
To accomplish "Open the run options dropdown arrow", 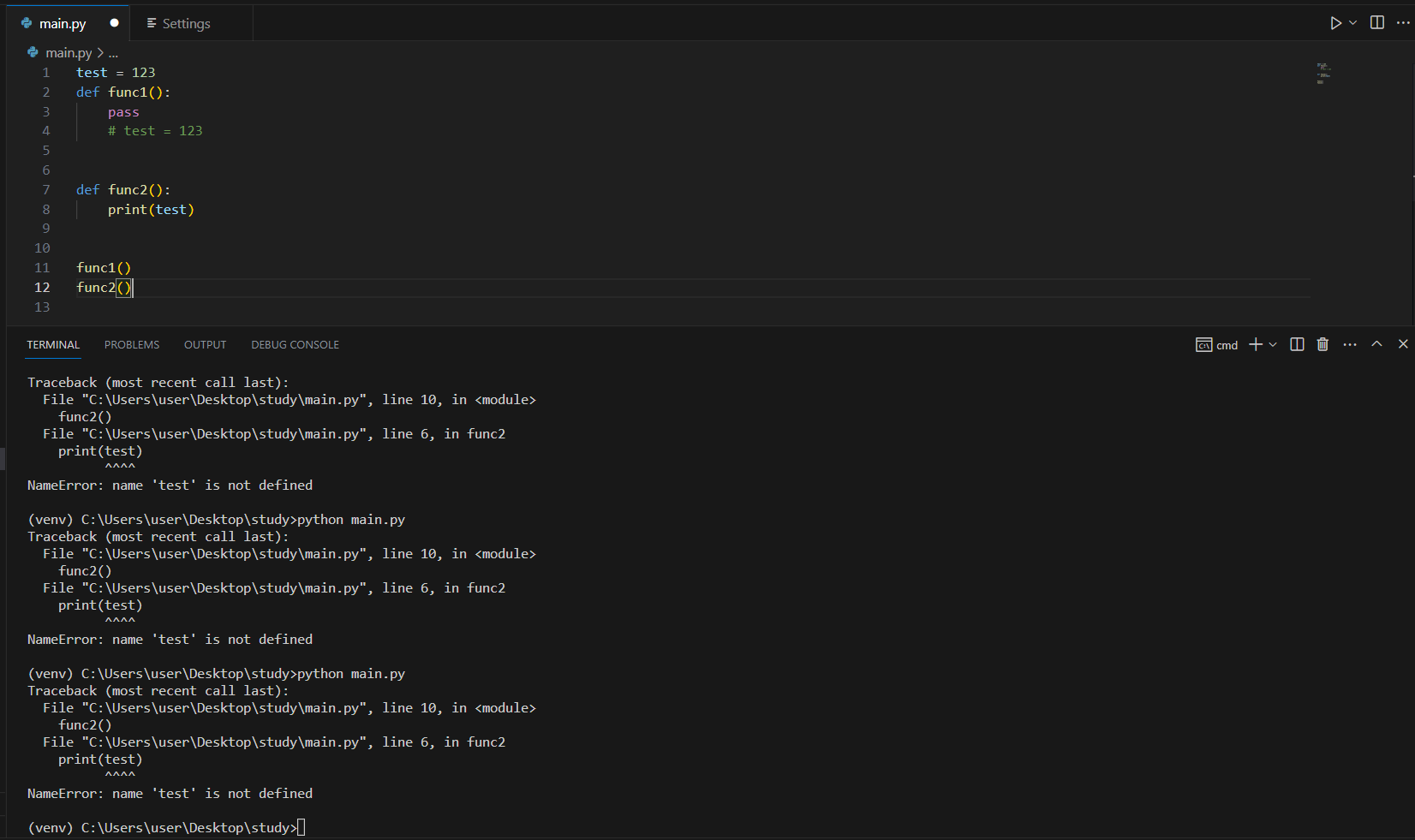I will click(x=1353, y=23).
